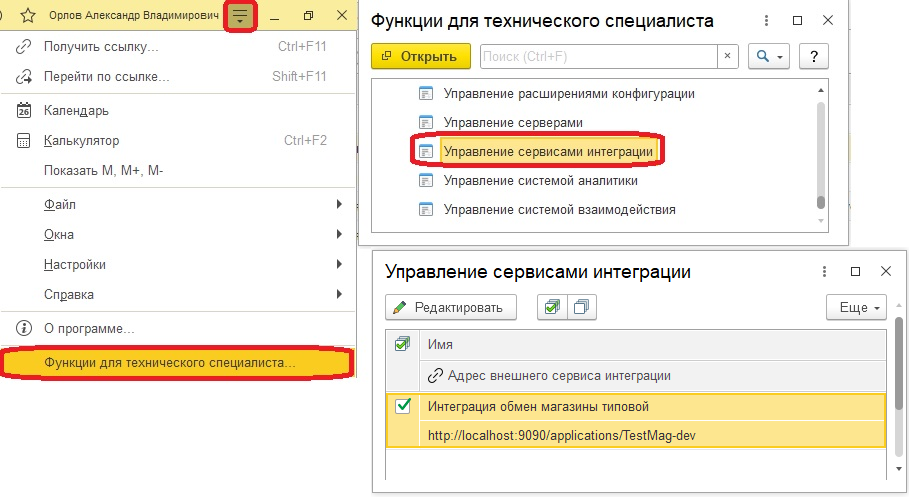Open the Еще dropdown menu
Image resolution: width=909 pixels, height=497 pixels.
(857, 307)
